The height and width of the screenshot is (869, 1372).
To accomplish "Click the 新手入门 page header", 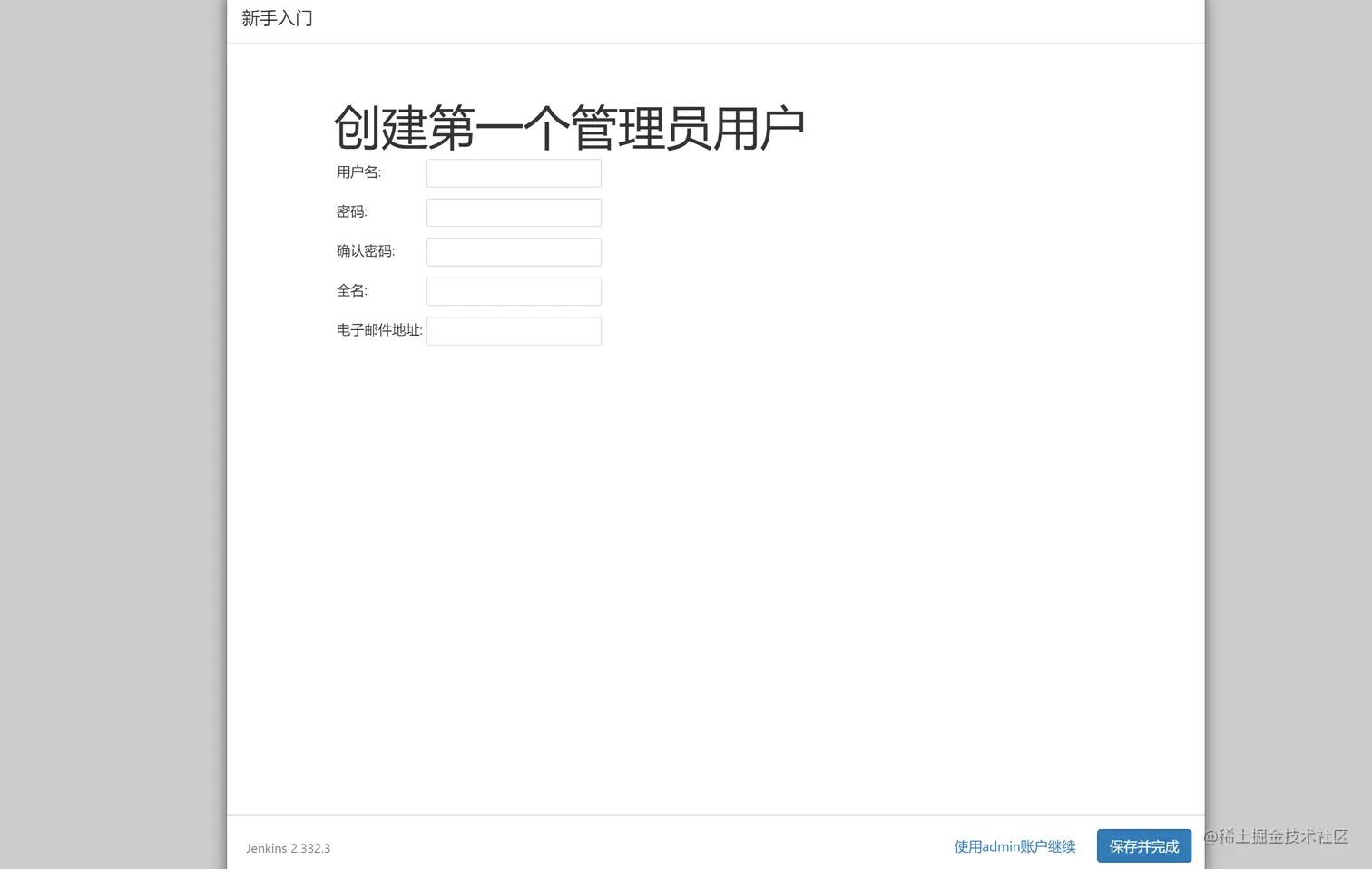I will [x=277, y=18].
